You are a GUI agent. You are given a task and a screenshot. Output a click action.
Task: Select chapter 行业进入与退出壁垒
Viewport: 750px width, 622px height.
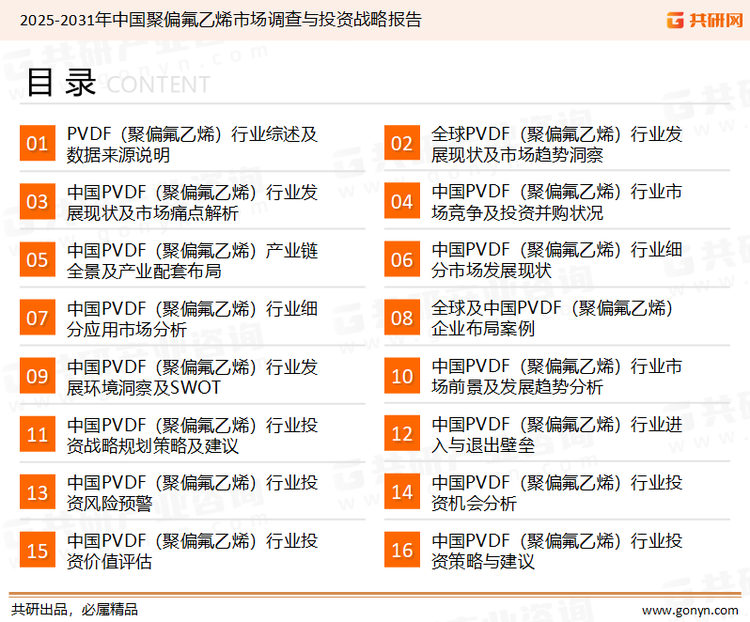coord(556,435)
